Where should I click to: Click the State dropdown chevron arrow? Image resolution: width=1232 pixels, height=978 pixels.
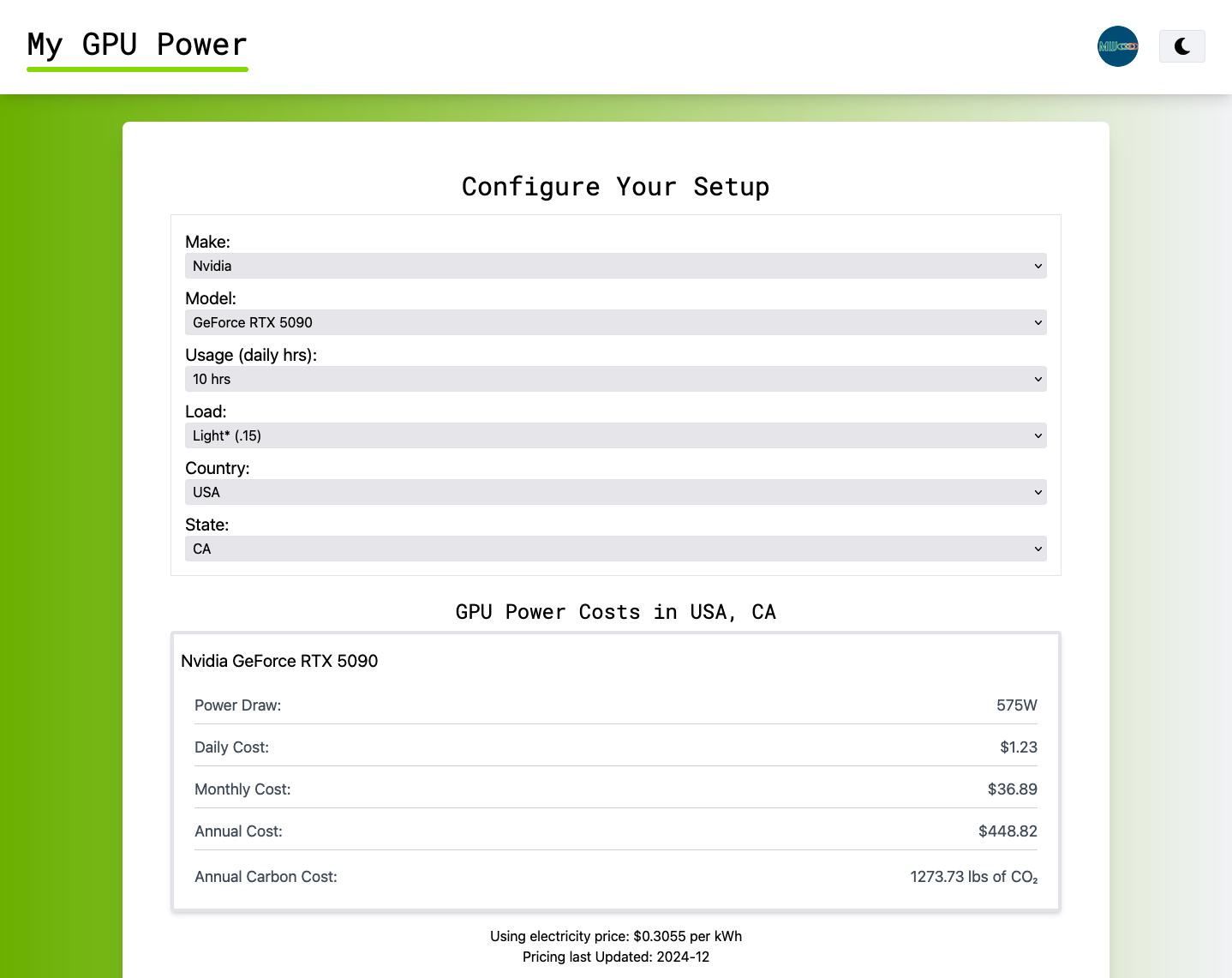pyautogui.click(x=1038, y=549)
